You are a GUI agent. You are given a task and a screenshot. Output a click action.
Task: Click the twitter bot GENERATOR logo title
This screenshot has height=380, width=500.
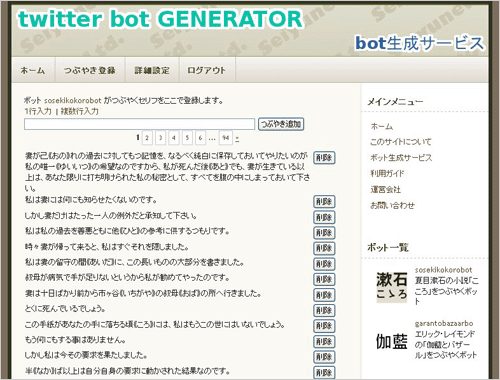pos(160,19)
